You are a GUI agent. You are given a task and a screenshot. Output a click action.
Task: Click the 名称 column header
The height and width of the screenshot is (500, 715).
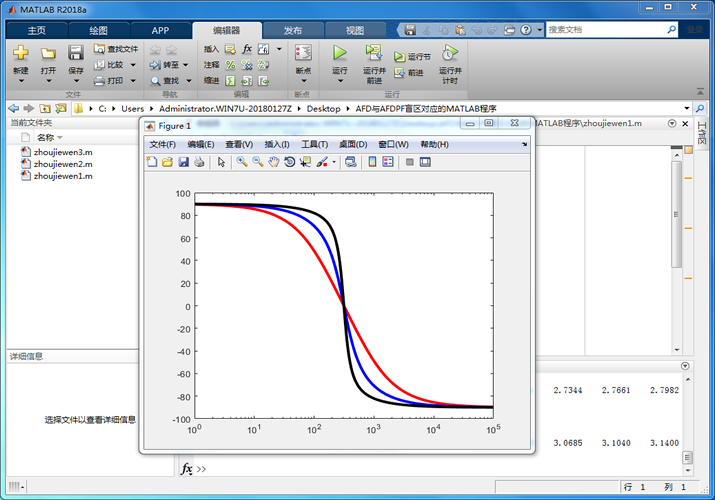pos(46,137)
